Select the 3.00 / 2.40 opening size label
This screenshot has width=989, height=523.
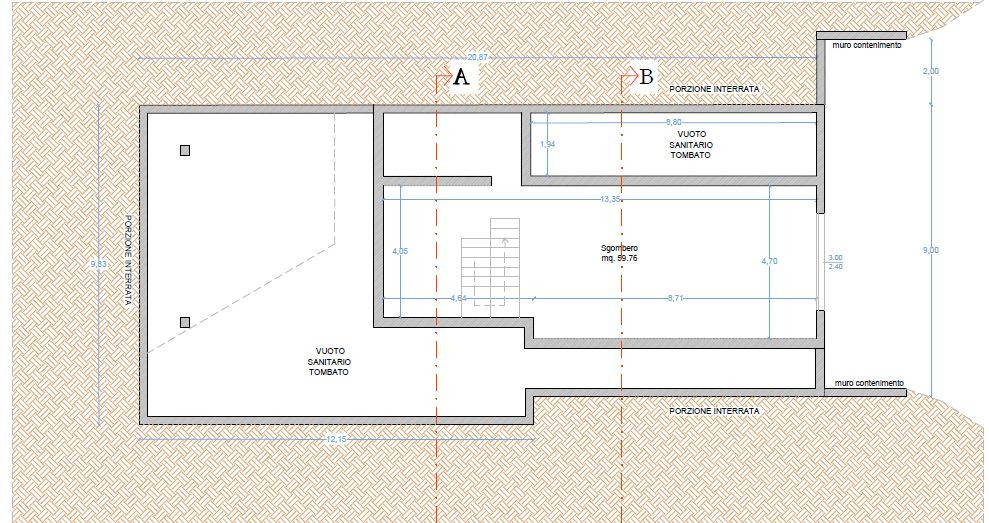pyautogui.click(x=835, y=262)
